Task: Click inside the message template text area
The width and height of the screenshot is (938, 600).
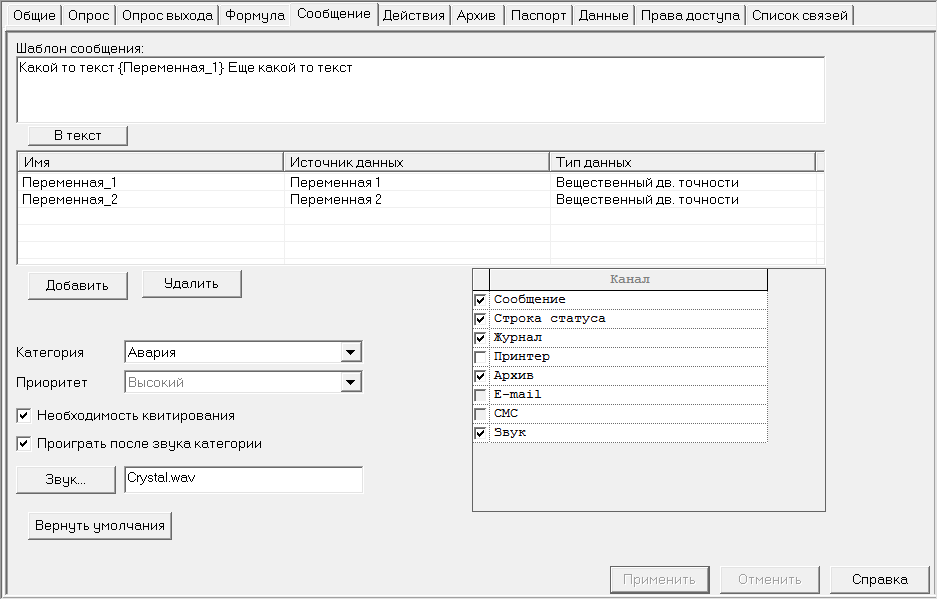Action: point(421,90)
